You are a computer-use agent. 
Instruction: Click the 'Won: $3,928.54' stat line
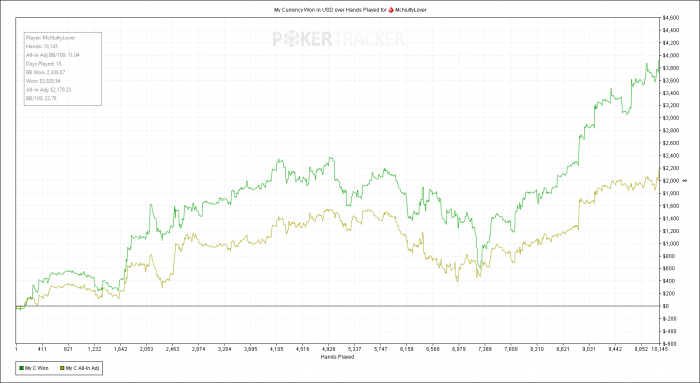click(43, 81)
